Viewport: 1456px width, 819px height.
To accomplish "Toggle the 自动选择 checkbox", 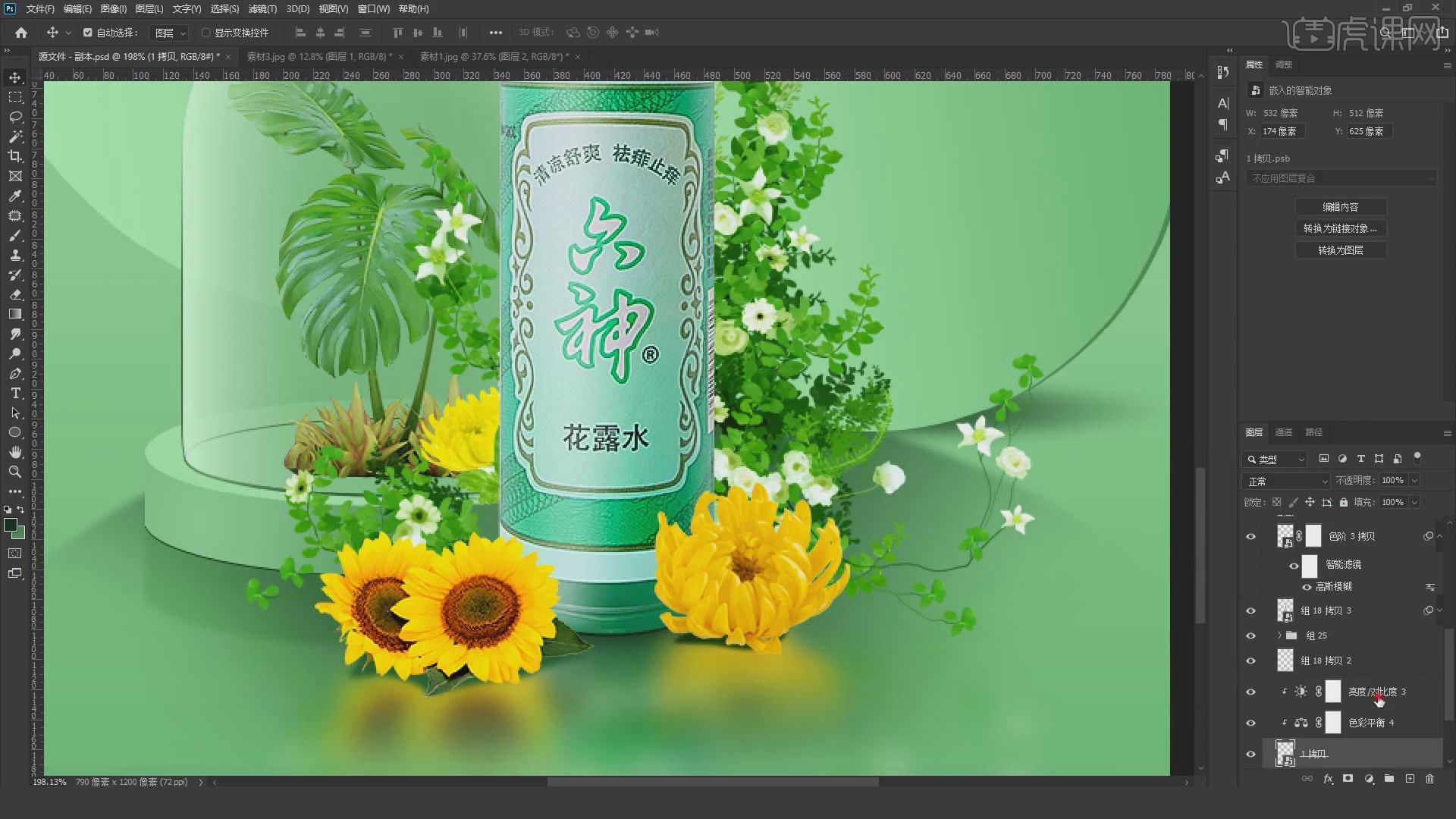I will 86,33.
